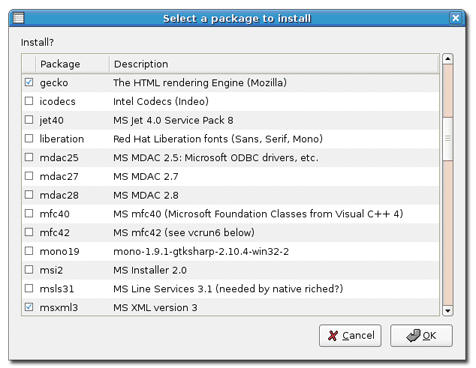Select "MS Line Services 3.1" description
Screen dimensions: 476x368
[x=228, y=289]
